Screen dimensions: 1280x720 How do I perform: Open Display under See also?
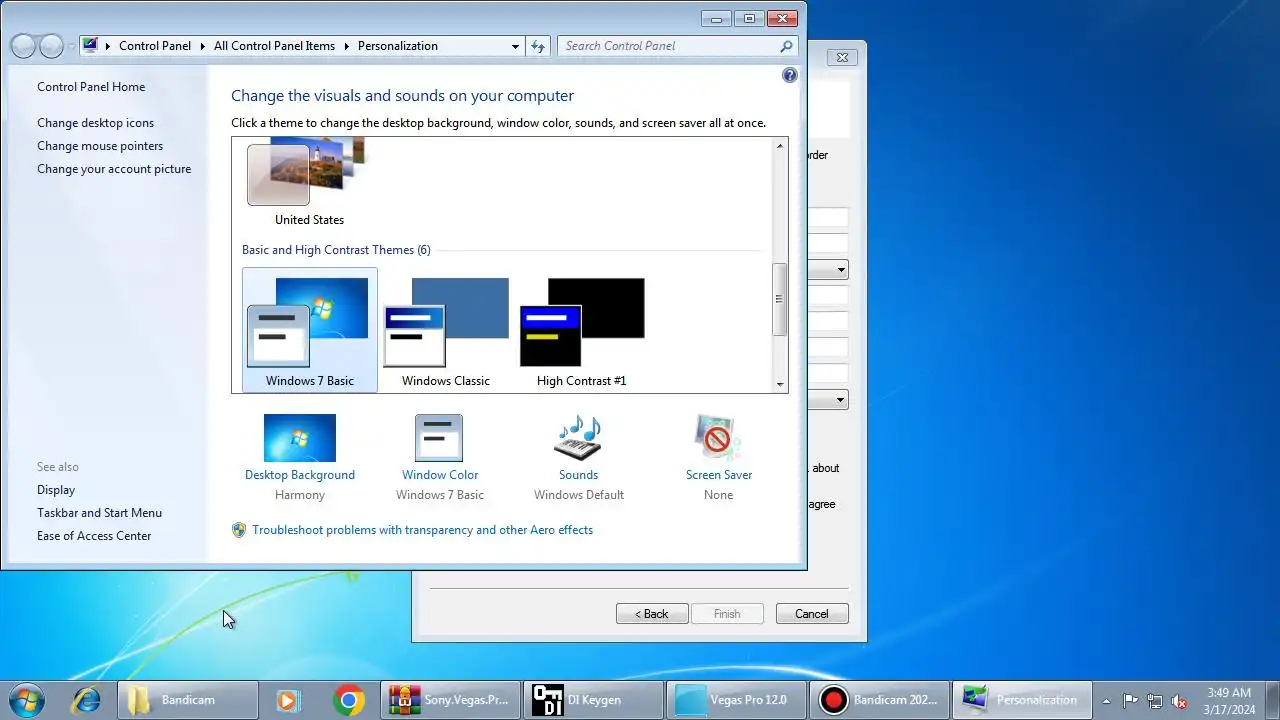56,490
